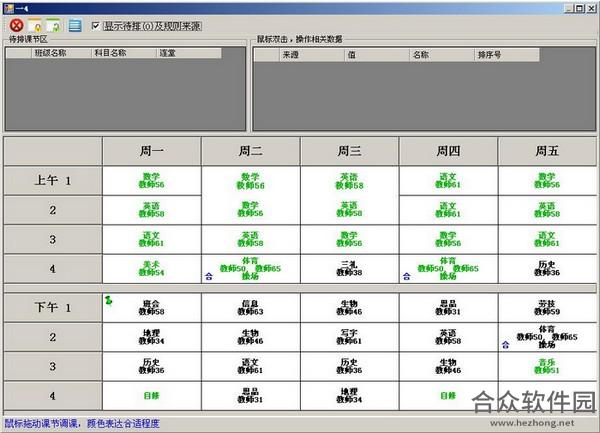Select Tuesday 思品 教师31 cell
The width and height of the screenshot is (600, 433).
[x=251, y=396]
